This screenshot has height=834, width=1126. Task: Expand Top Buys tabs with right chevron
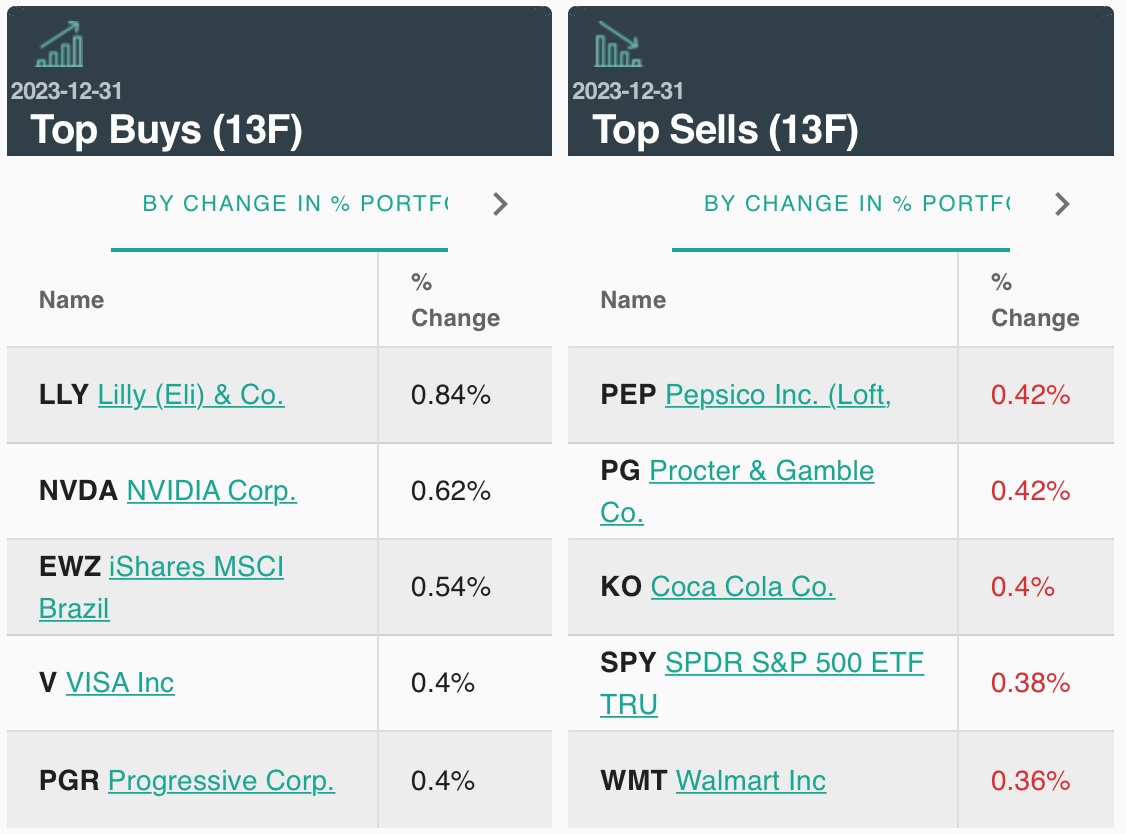(500, 204)
